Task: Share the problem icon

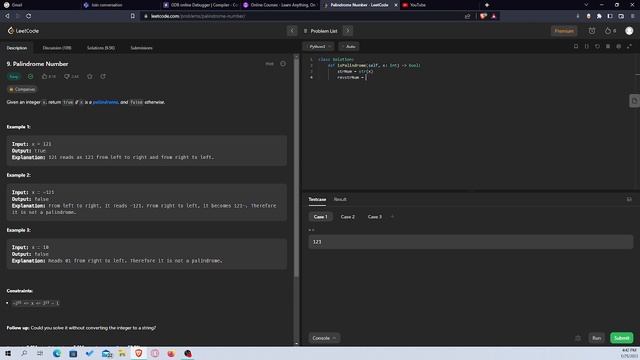Action: point(103,76)
